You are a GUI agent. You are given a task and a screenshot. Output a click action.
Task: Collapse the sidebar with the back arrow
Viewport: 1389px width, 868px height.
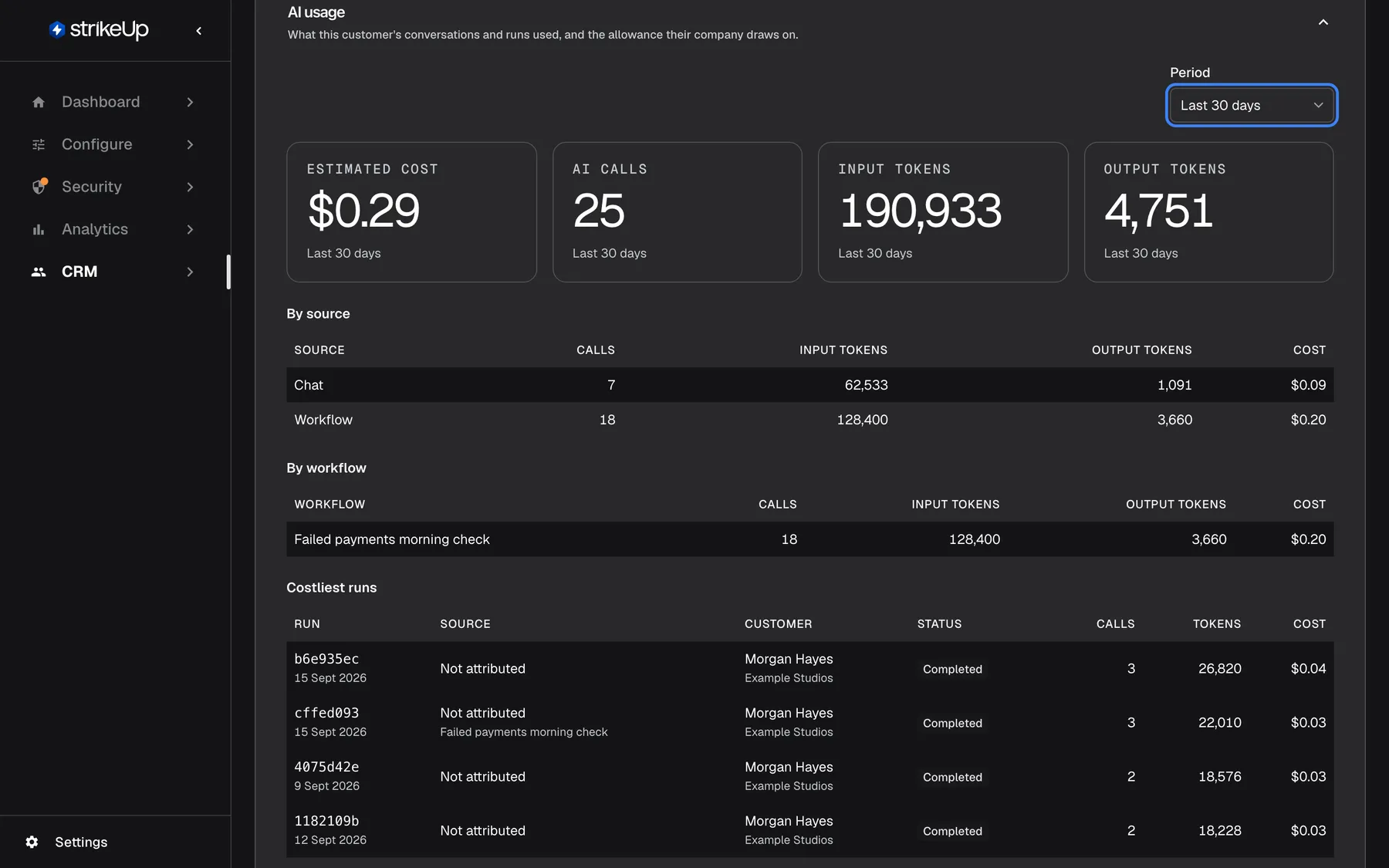199,31
